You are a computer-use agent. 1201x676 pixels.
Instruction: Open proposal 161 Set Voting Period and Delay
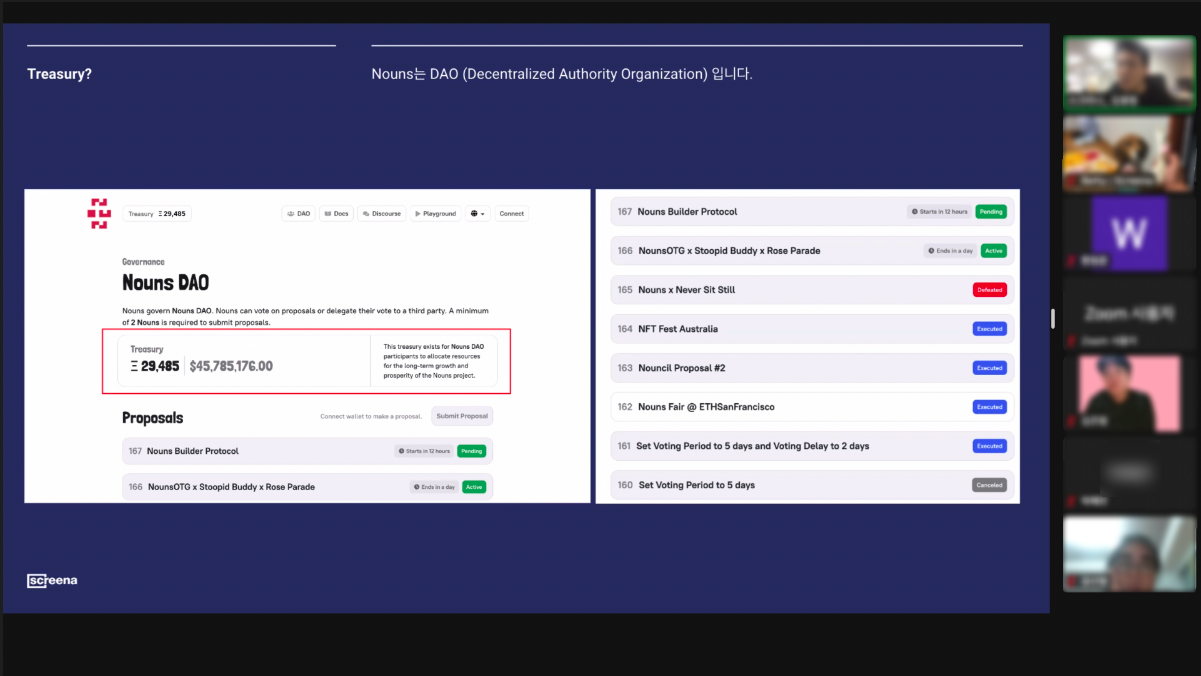[x=812, y=446]
